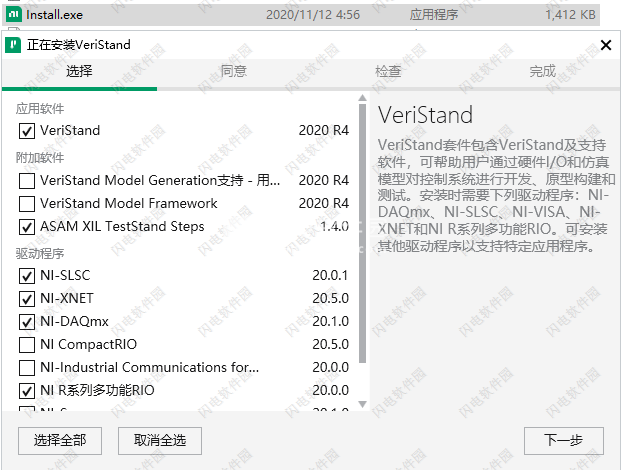The image size is (626, 470).
Task: Click the VeriStand installer title bar icon
Action: click(x=13, y=45)
